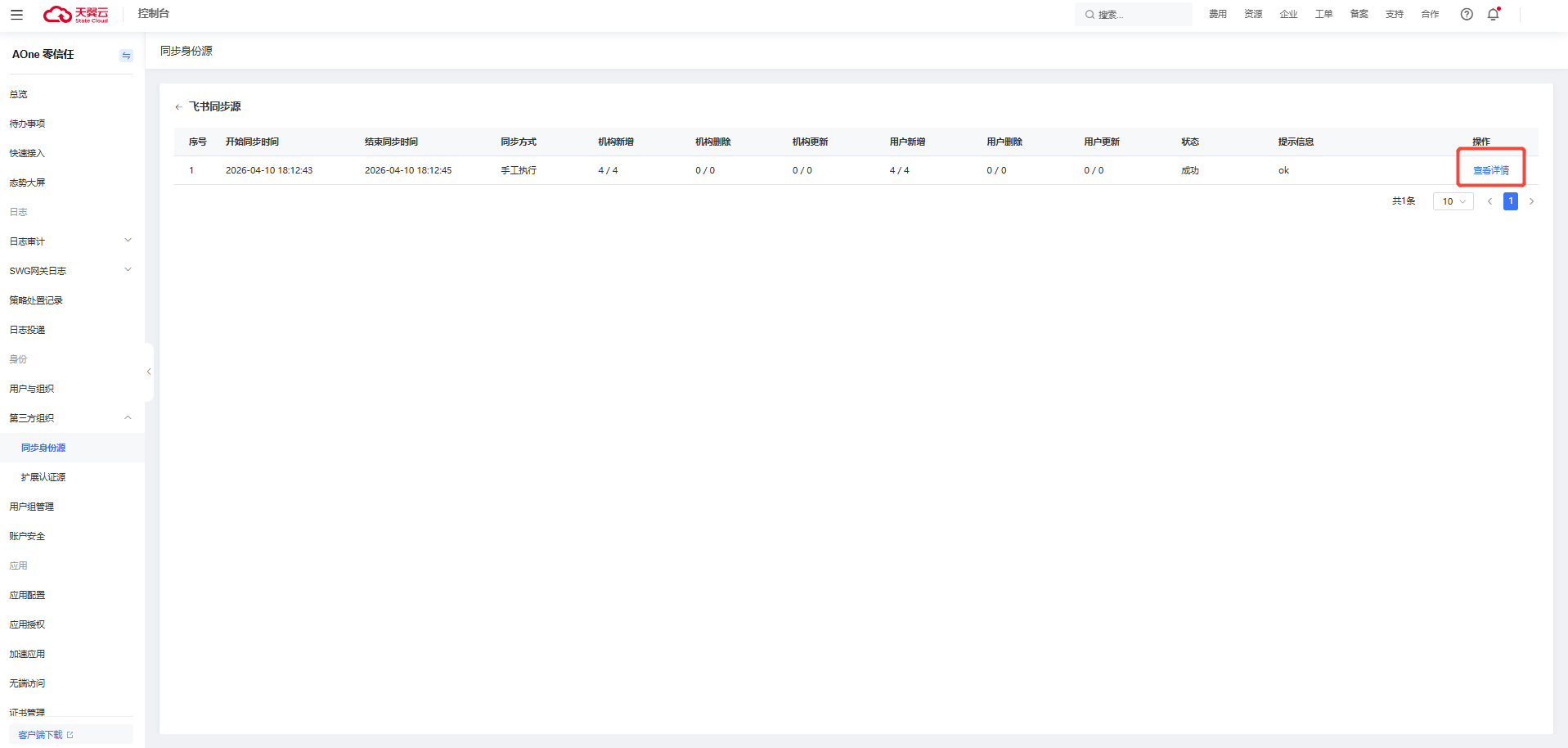
Task: Open the page size dropdown showing 10
Action: 1453,201
